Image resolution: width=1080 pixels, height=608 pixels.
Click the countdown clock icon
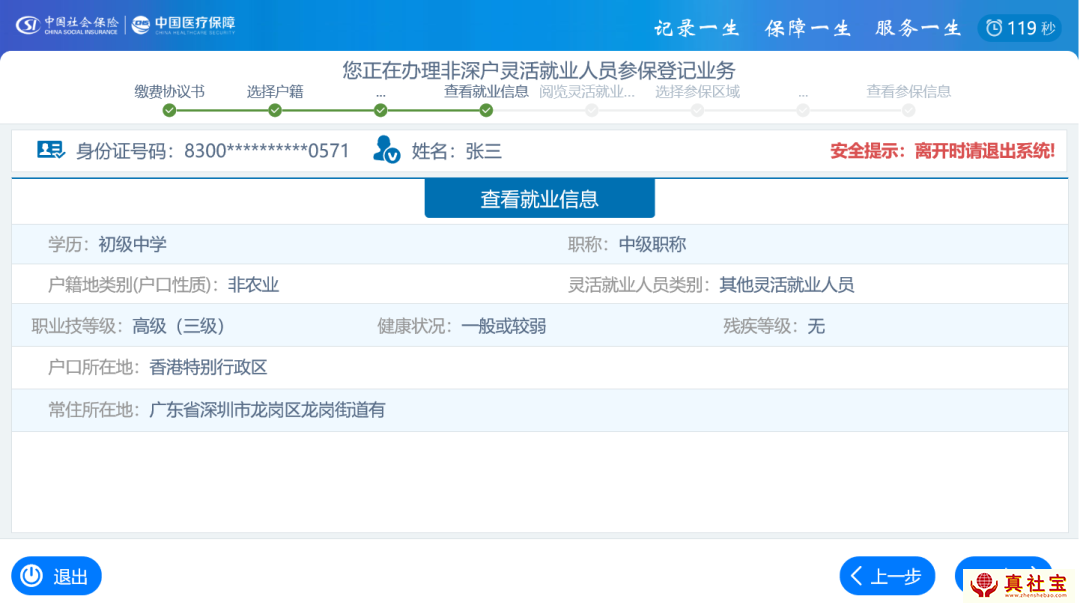tap(994, 28)
